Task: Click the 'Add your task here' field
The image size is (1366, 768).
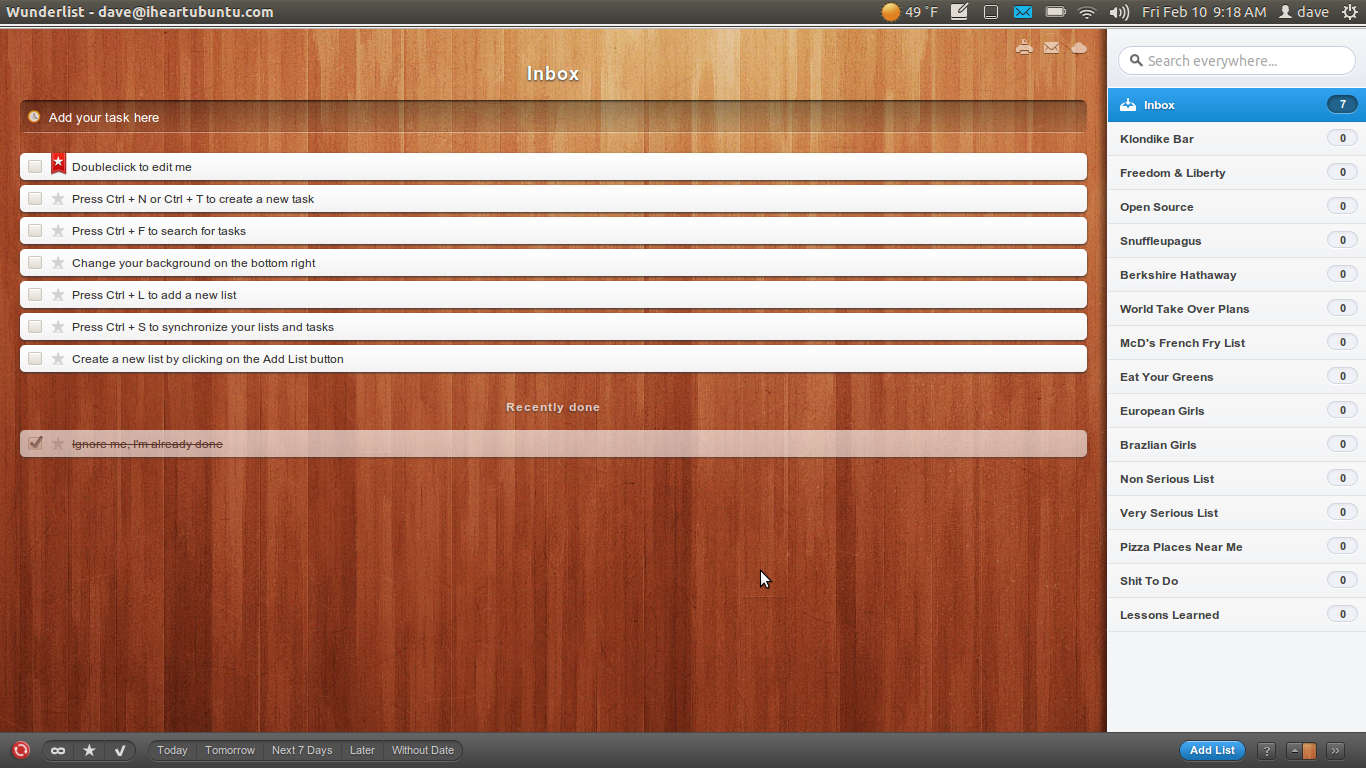Action: tap(553, 117)
